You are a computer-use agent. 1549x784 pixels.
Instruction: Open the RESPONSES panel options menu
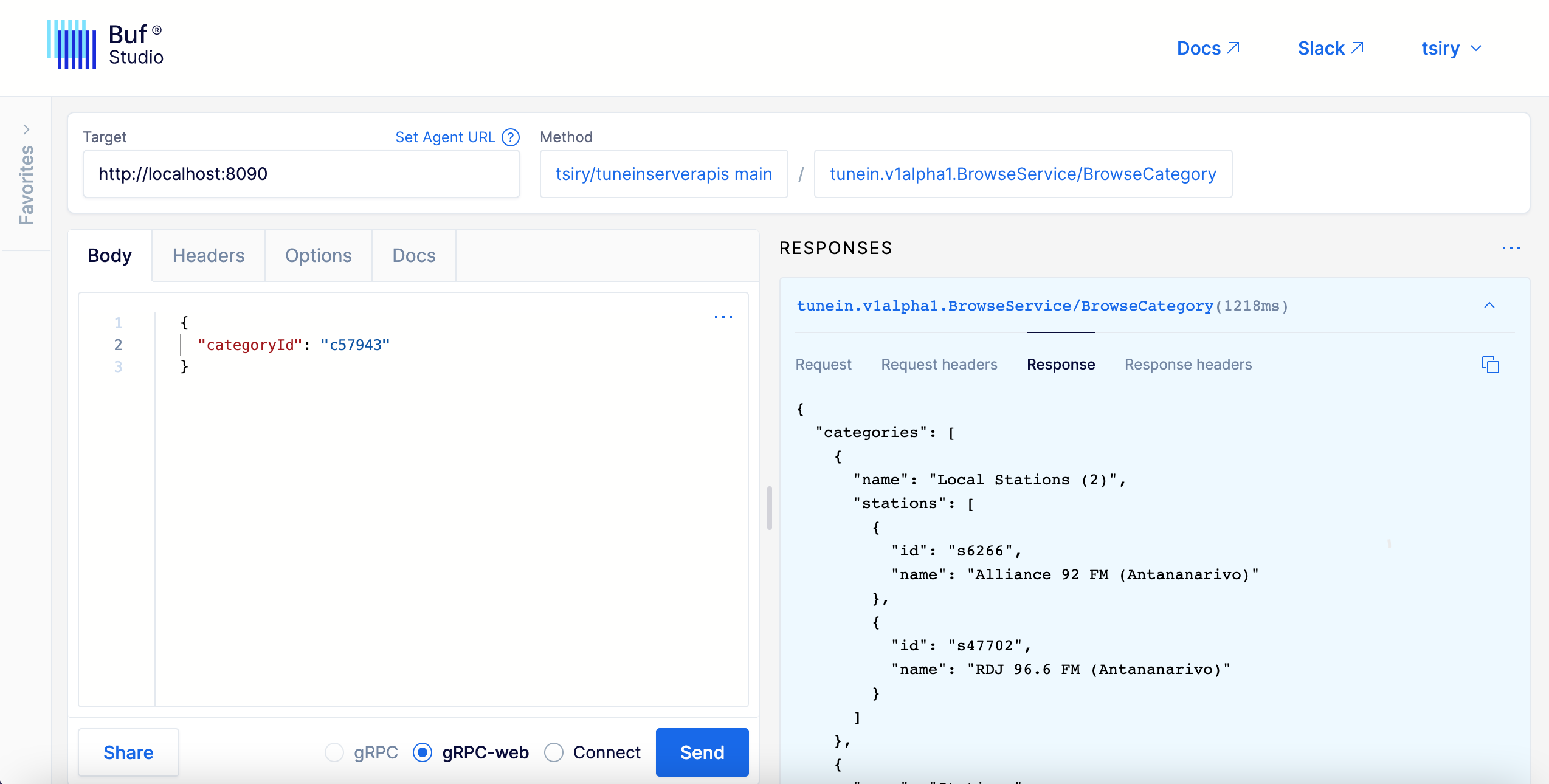[1511, 247]
